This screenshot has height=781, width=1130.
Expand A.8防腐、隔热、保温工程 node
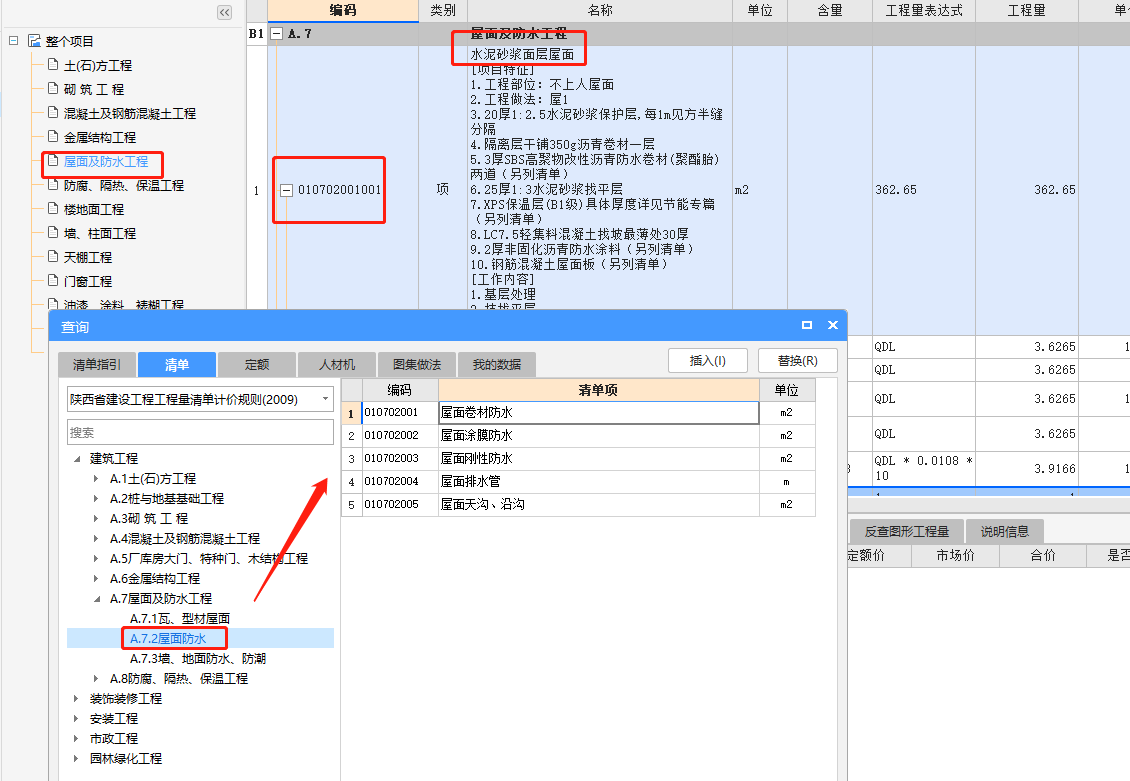(x=97, y=679)
